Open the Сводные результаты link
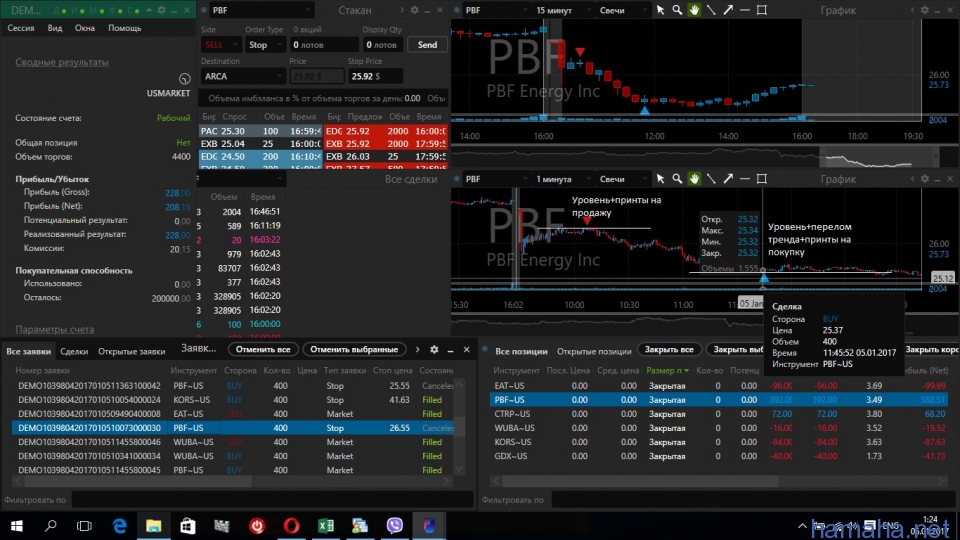The width and height of the screenshot is (960, 540). coord(62,62)
